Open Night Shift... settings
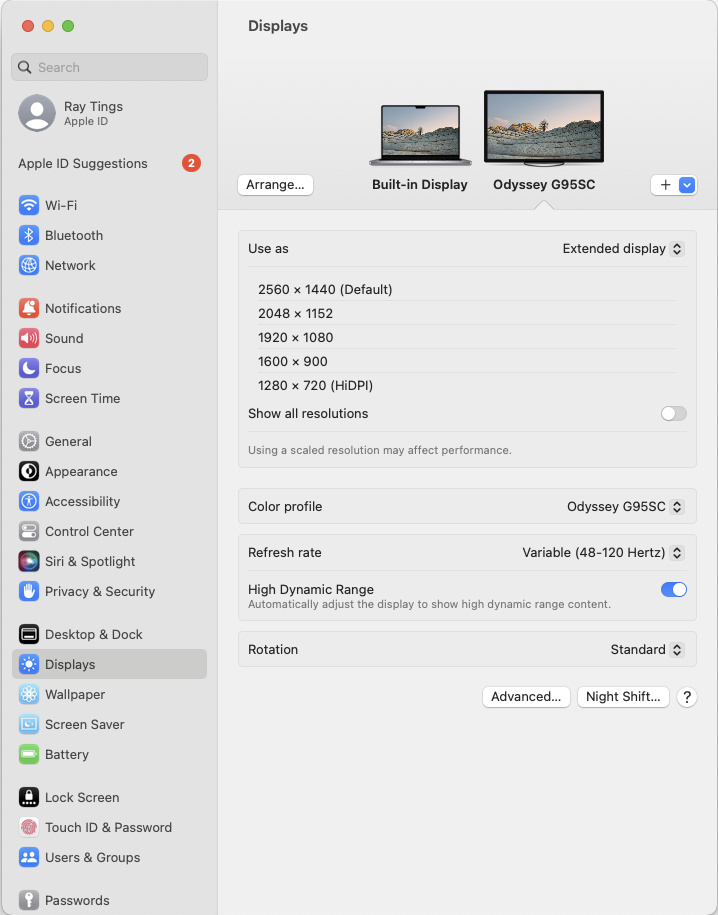Image resolution: width=718 pixels, height=915 pixels. (x=623, y=697)
